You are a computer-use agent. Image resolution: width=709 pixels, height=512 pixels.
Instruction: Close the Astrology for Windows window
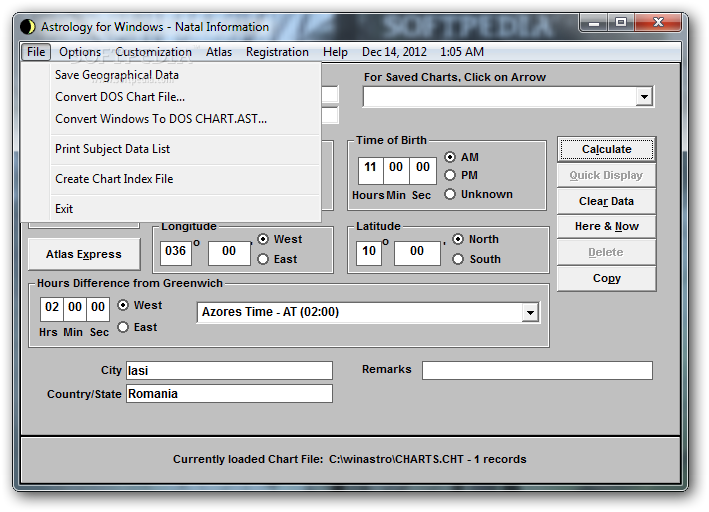coord(658,23)
